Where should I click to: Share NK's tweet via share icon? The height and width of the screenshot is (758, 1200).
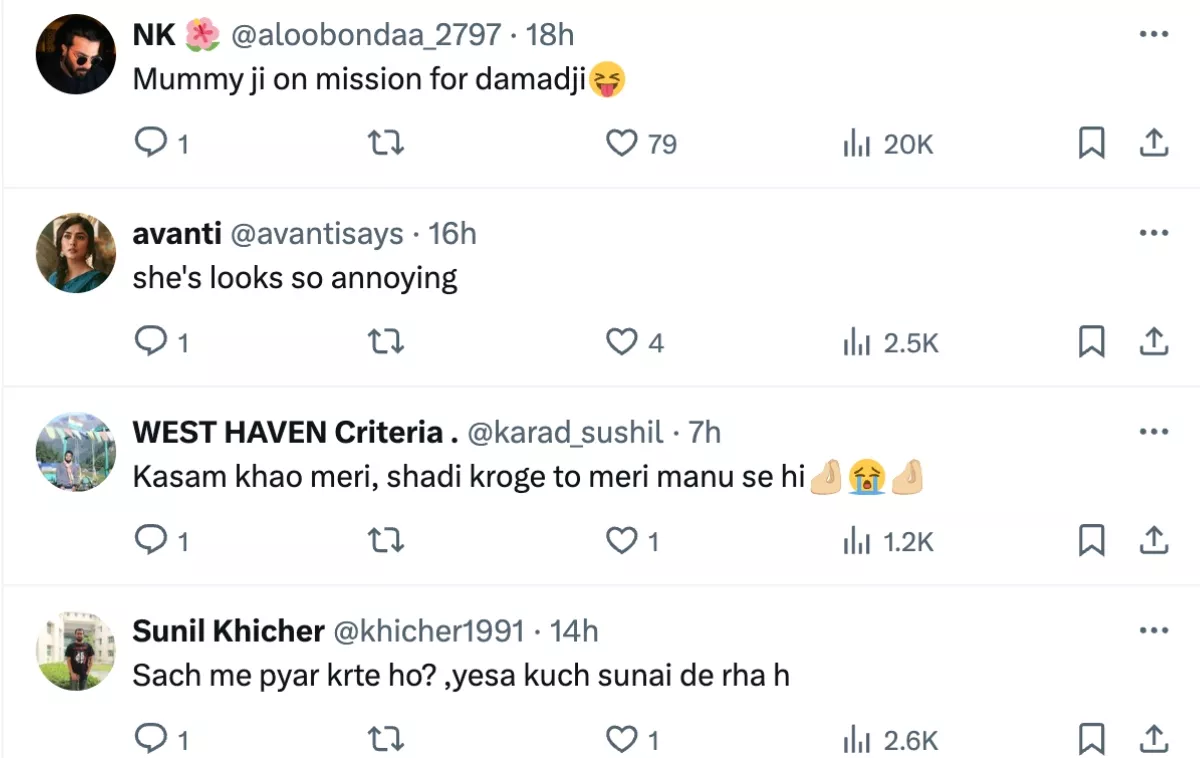click(1154, 144)
